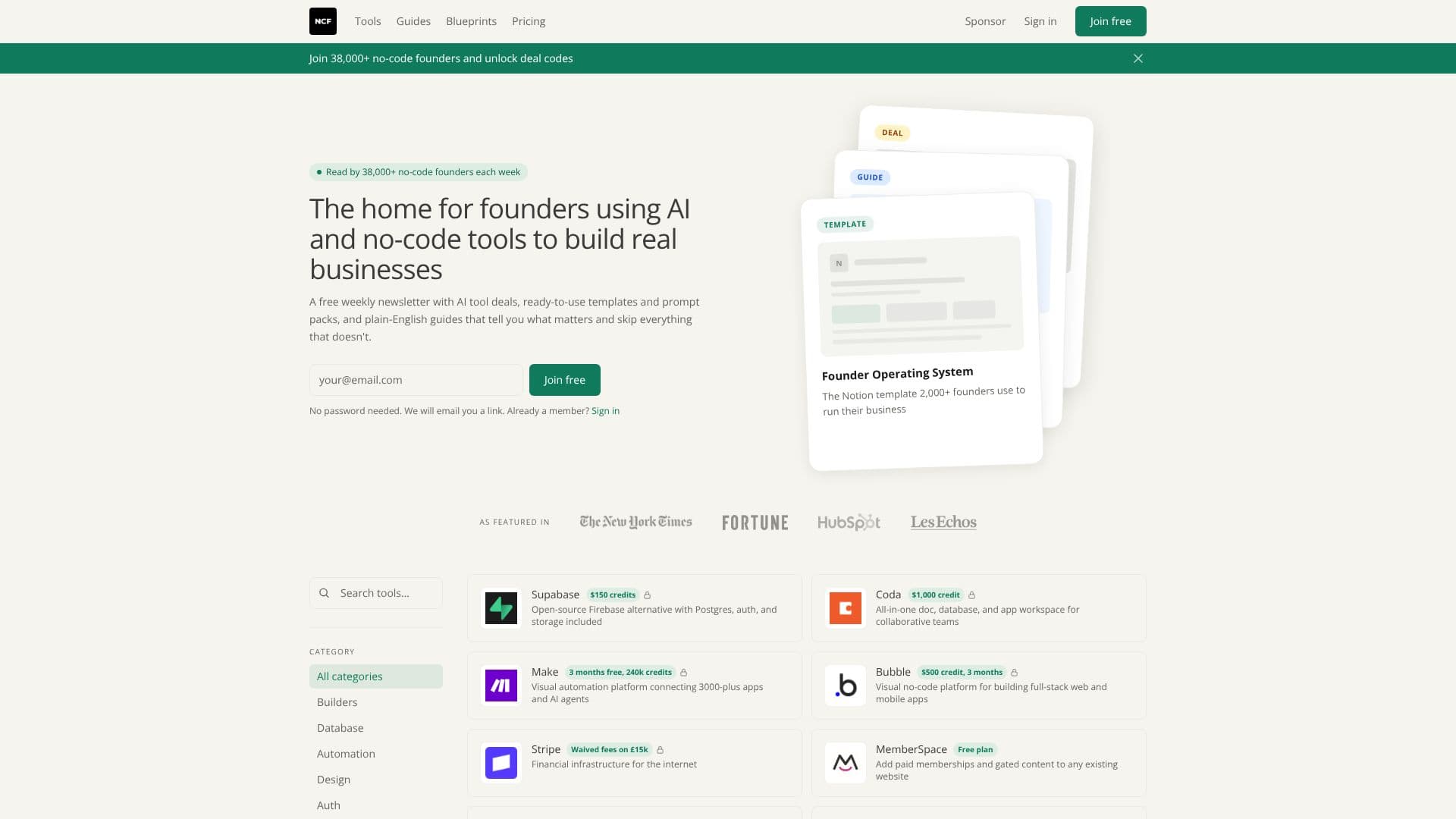Image resolution: width=1456 pixels, height=819 pixels.
Task: Click the Join free button in the header
Action: click(1111, 21)
